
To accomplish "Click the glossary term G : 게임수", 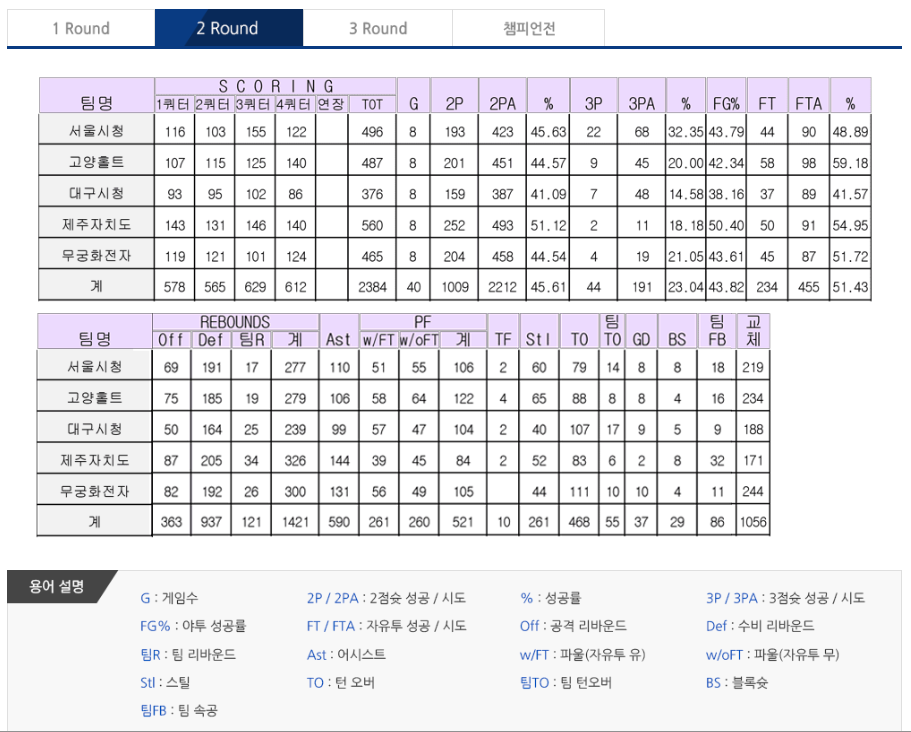I will pyautogui.click(x=169, y=598).
